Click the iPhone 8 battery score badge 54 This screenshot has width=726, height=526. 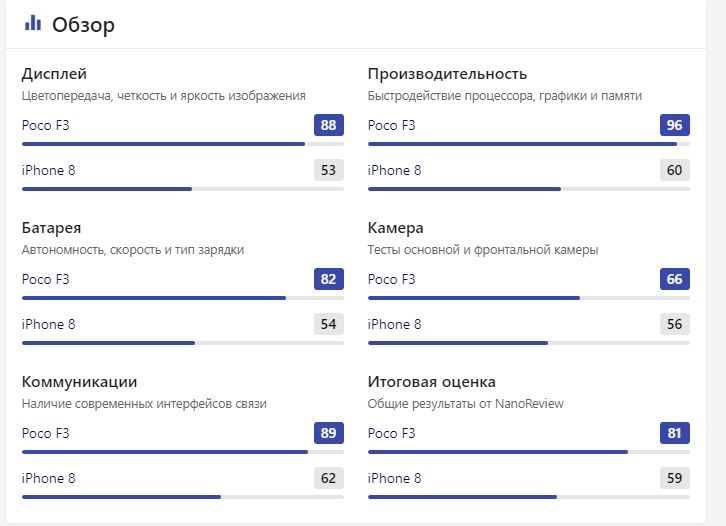click(x=329, y=324)
